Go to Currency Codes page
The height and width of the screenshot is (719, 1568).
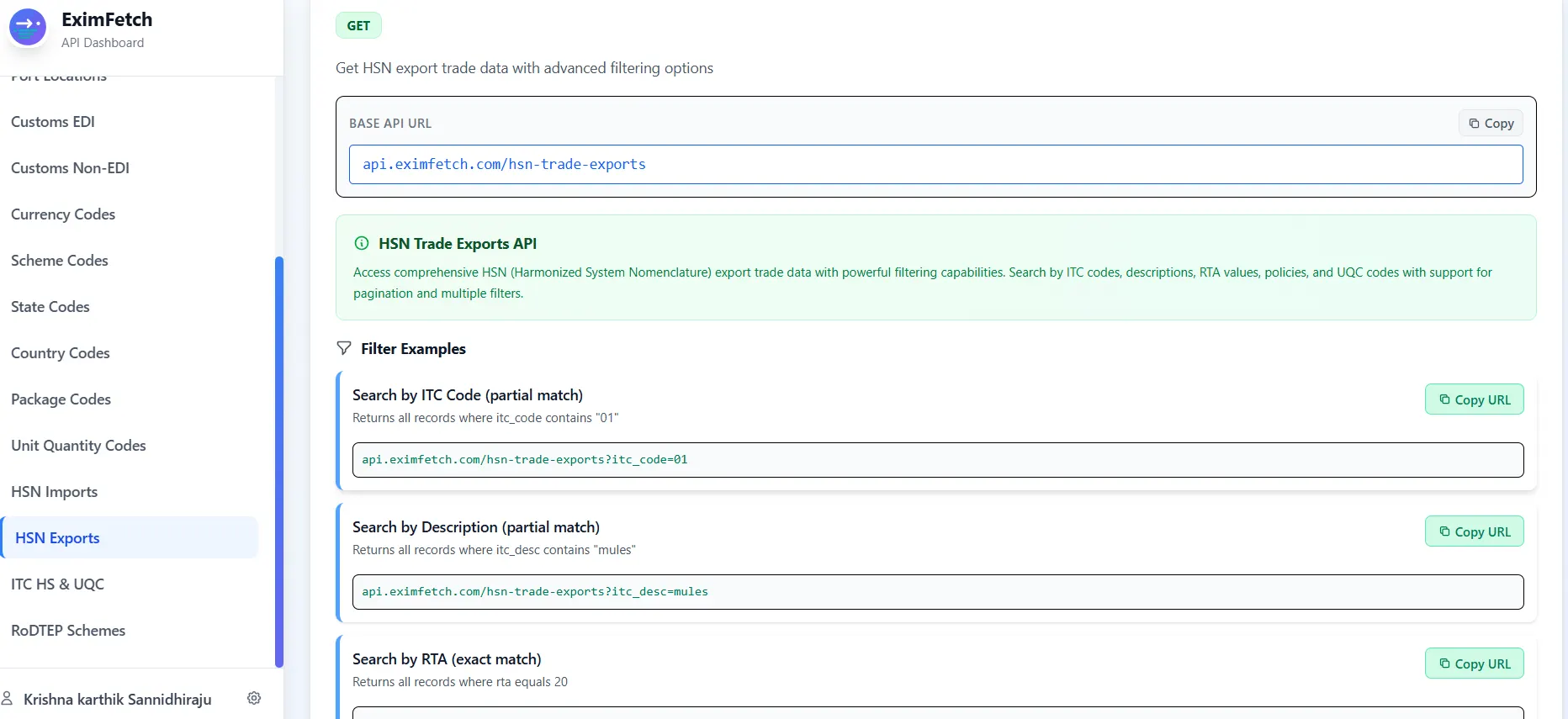tap(63, 214)
